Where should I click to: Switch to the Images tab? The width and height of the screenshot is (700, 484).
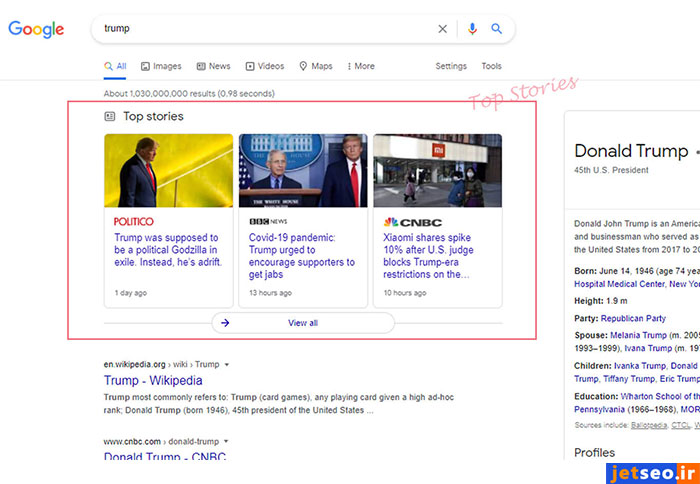click(161, 66)
